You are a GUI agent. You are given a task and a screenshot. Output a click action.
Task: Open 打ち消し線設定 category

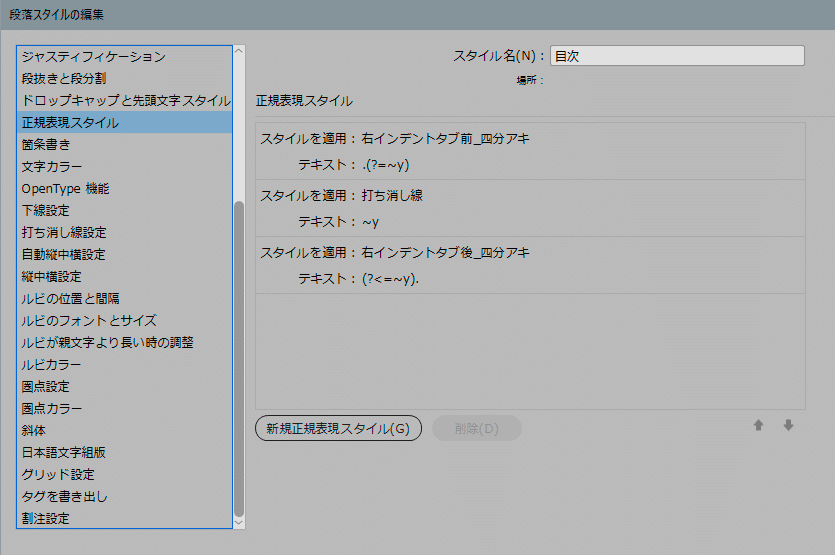124,232
